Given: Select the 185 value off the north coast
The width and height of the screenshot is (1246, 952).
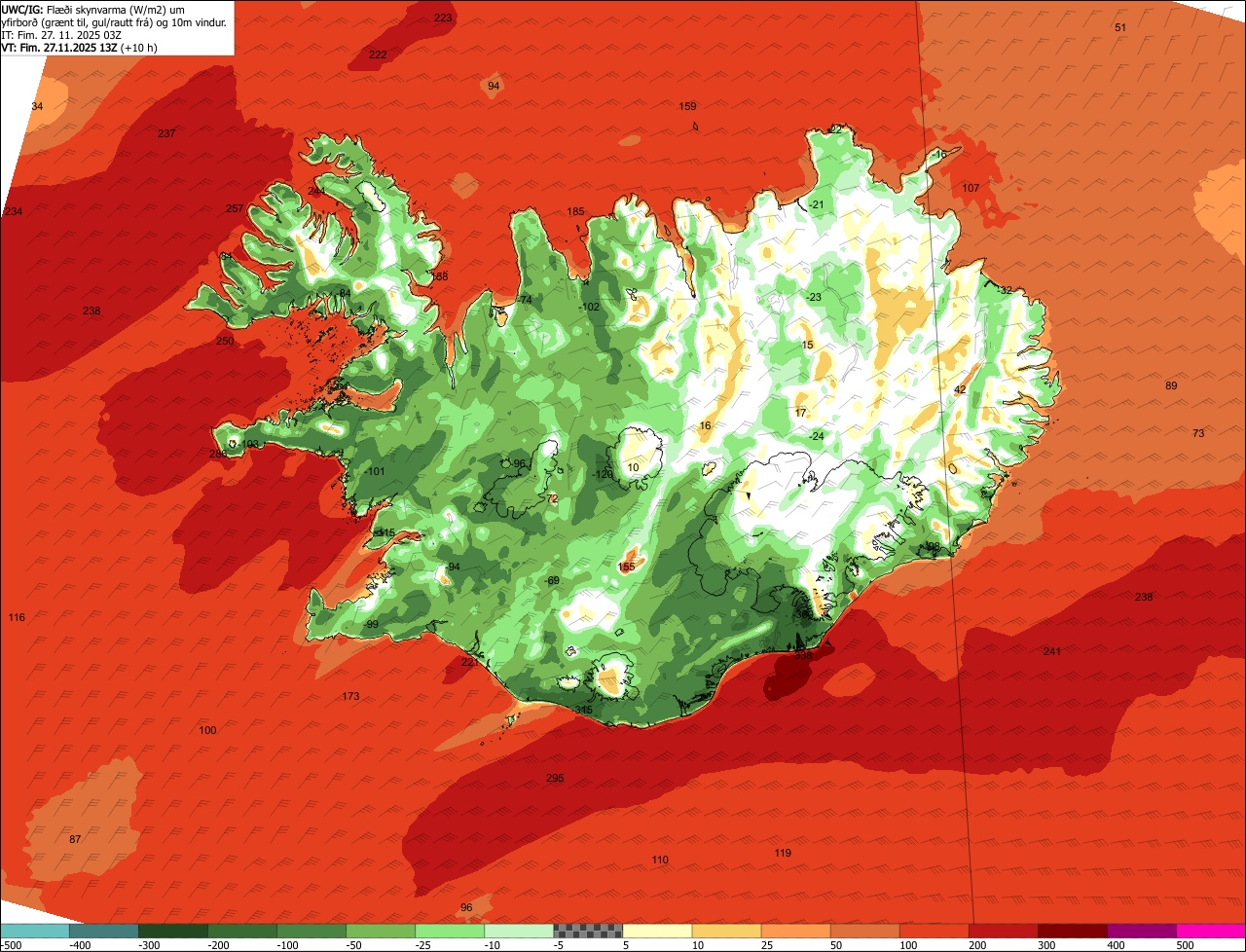Looking at the screenshot, I should [576, 211].
